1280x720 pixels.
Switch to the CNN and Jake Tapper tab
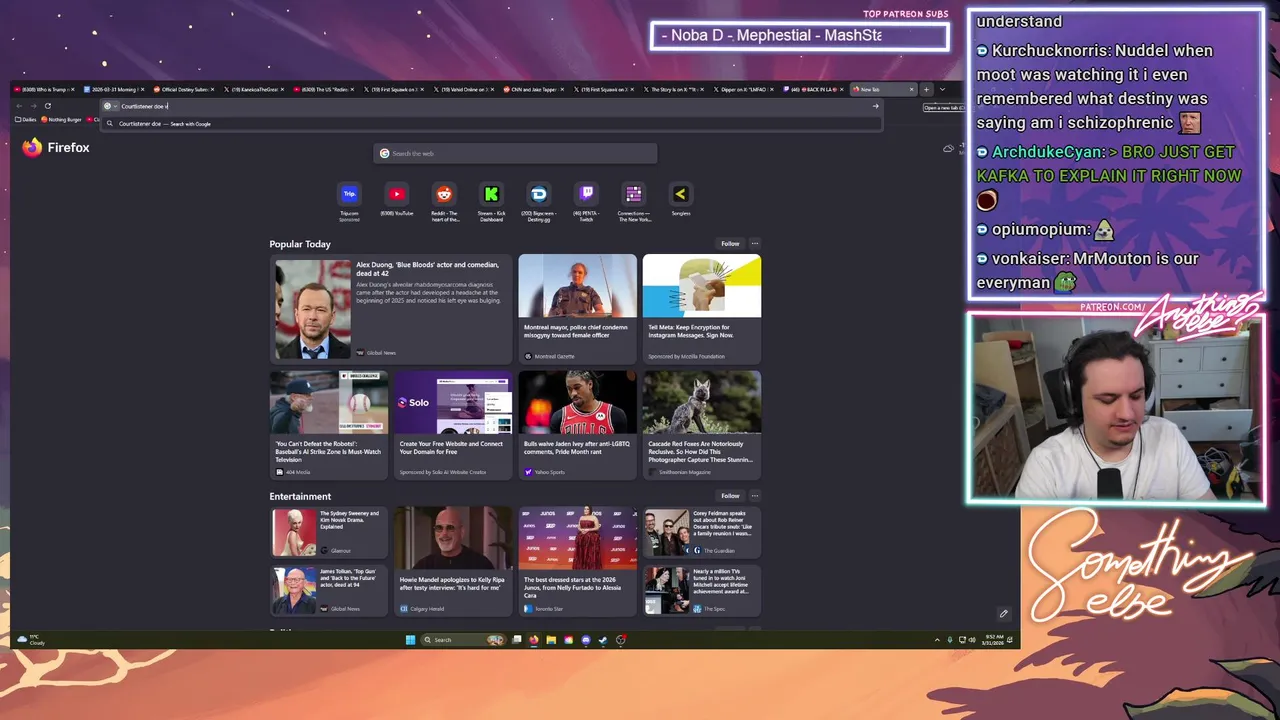coord(535,89)
